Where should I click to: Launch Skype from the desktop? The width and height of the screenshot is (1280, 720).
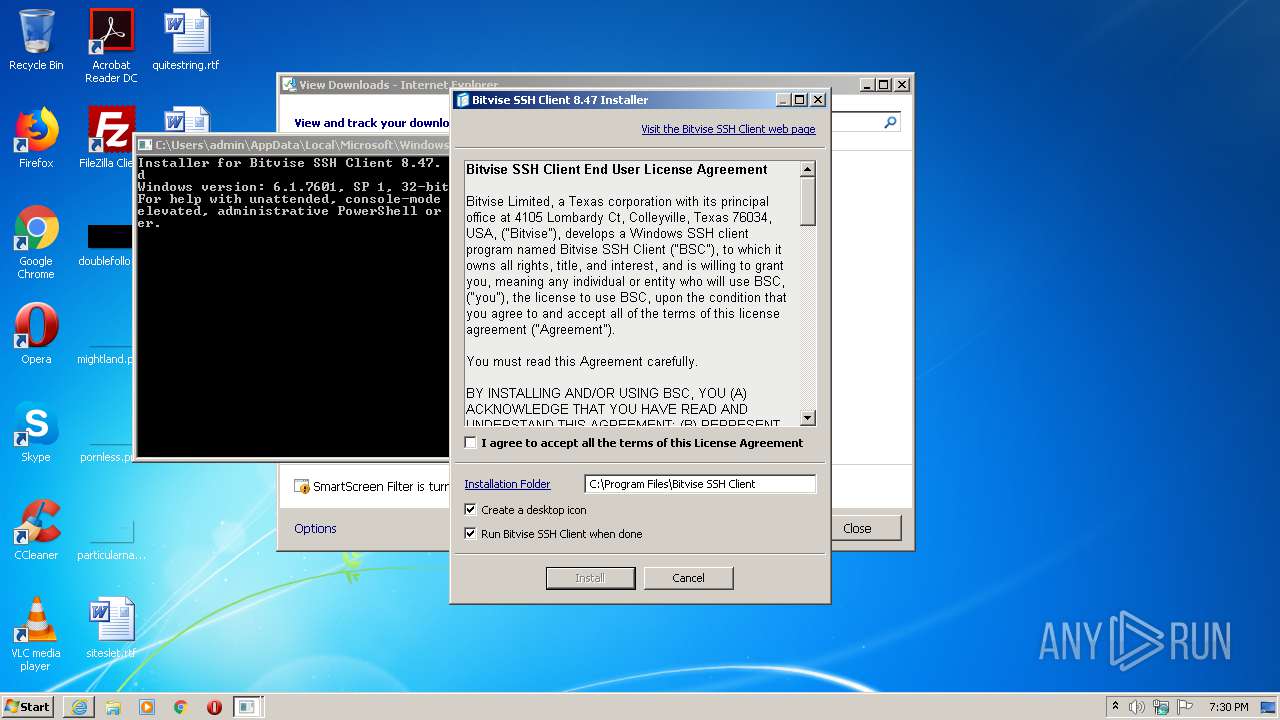(36, 432)
